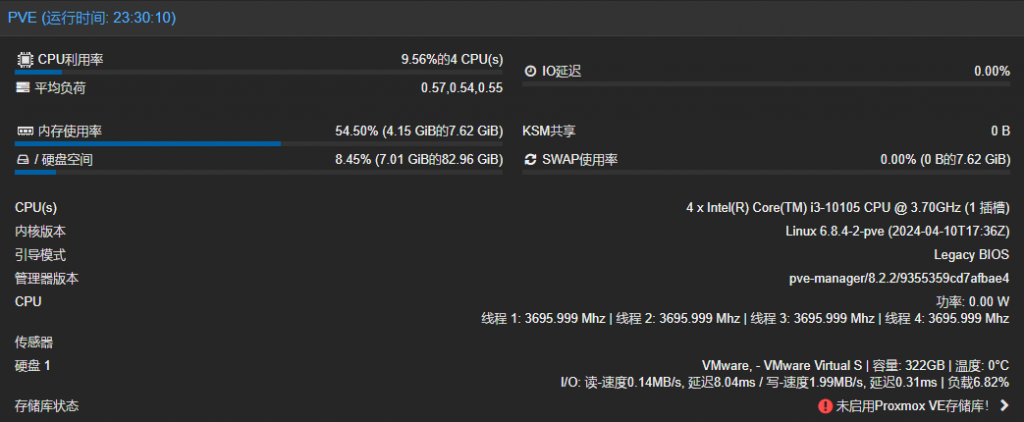Click the refresh icon beside SWAP使用率
The height and width of the screenshot is (422, 1024).
point(531,160)
